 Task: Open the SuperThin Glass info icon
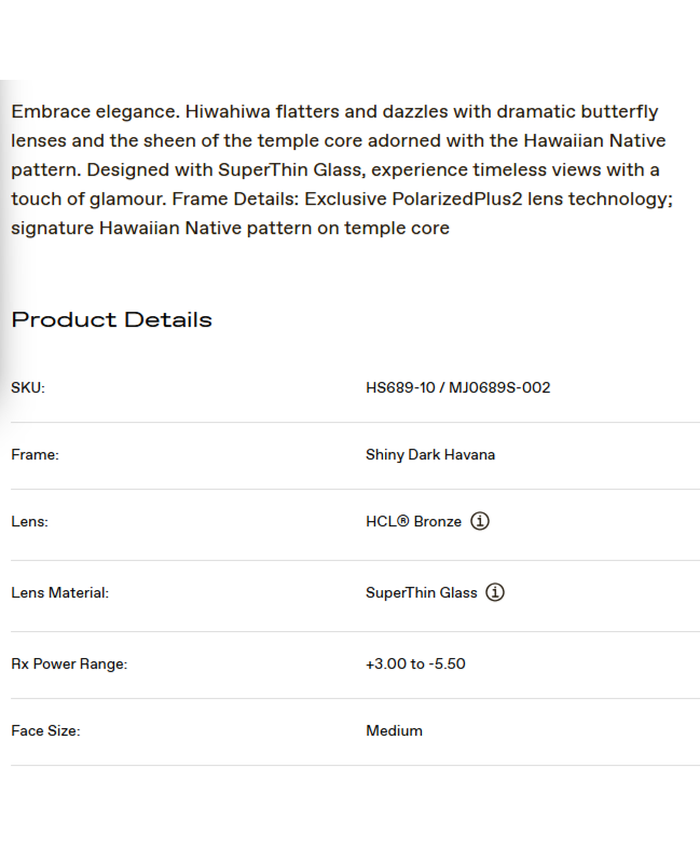[495, 592]
